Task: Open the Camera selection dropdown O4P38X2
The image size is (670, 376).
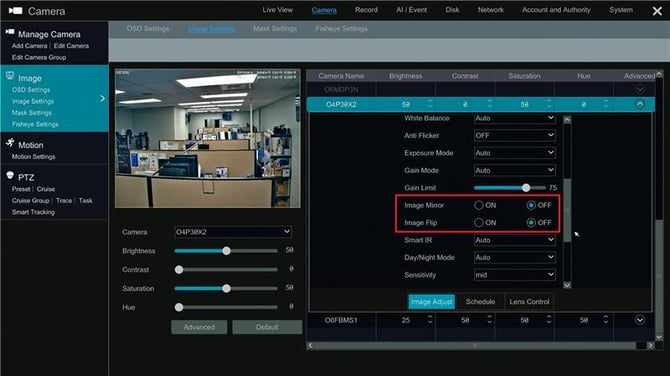Action: click(233, 232)
